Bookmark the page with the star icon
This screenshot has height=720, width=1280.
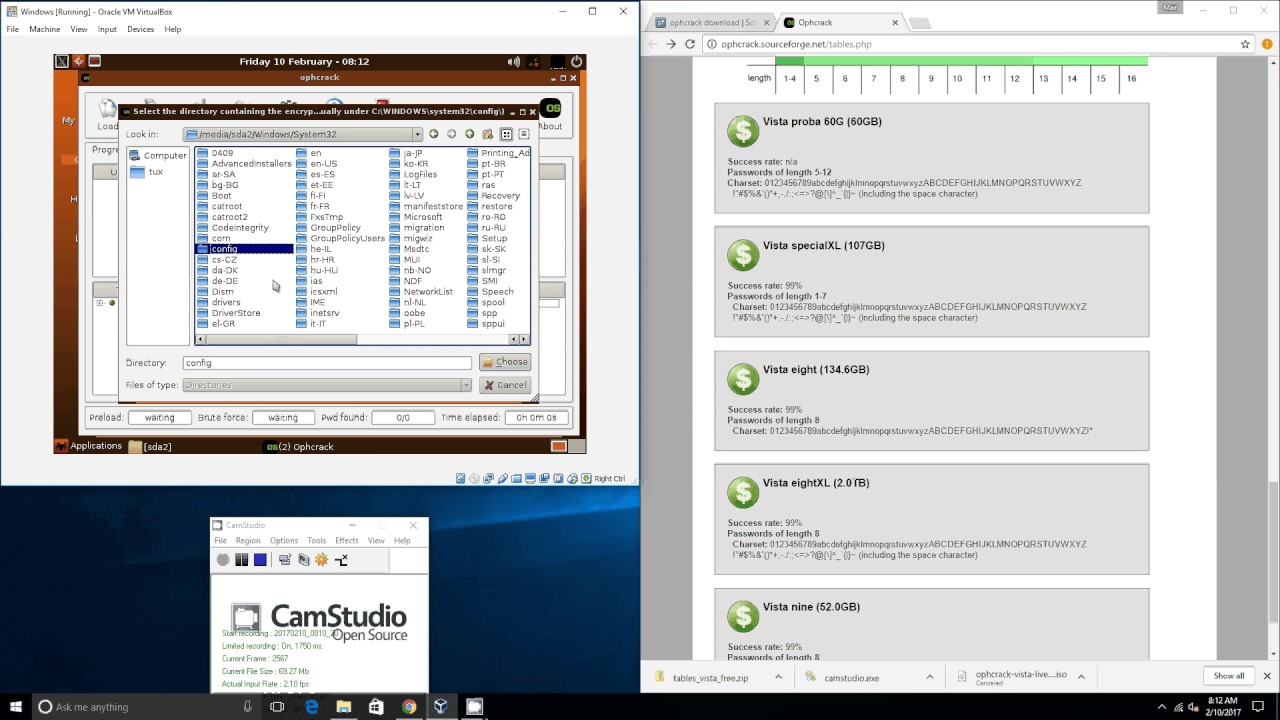[1245, 44]
